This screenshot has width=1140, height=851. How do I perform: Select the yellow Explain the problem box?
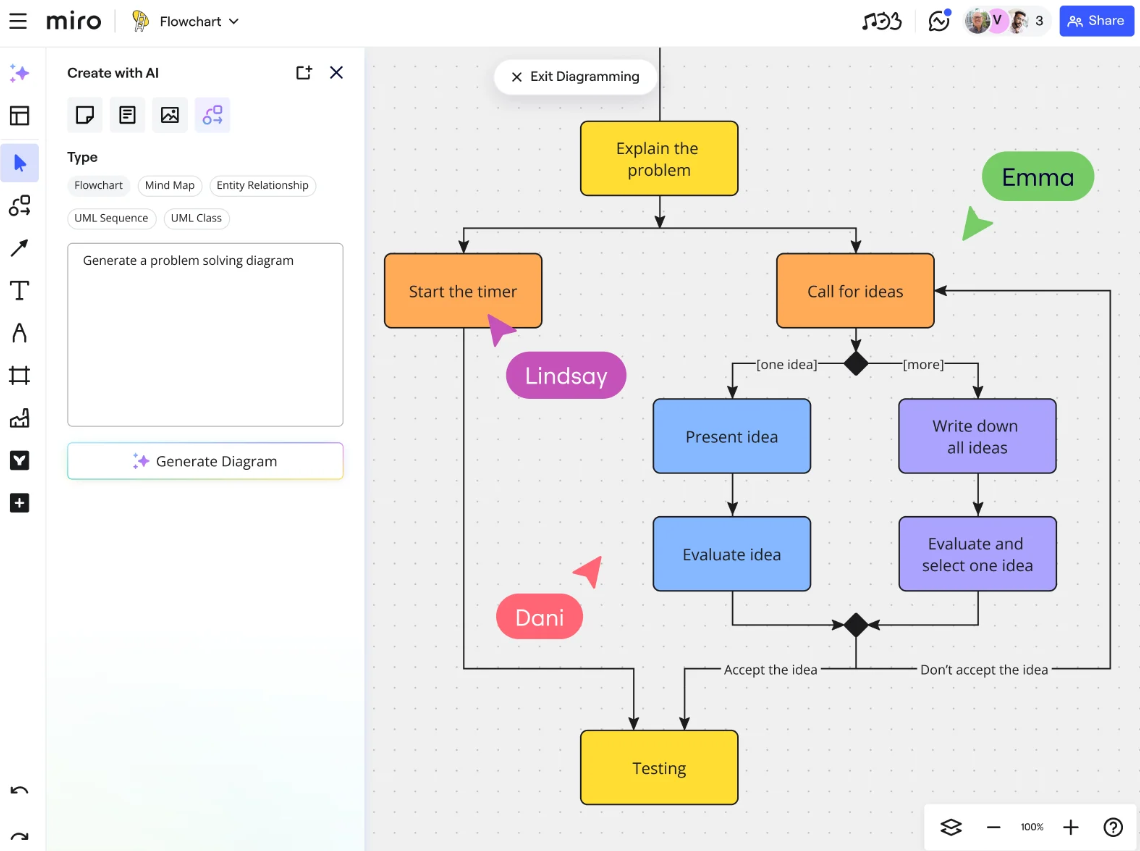(659, 159)
